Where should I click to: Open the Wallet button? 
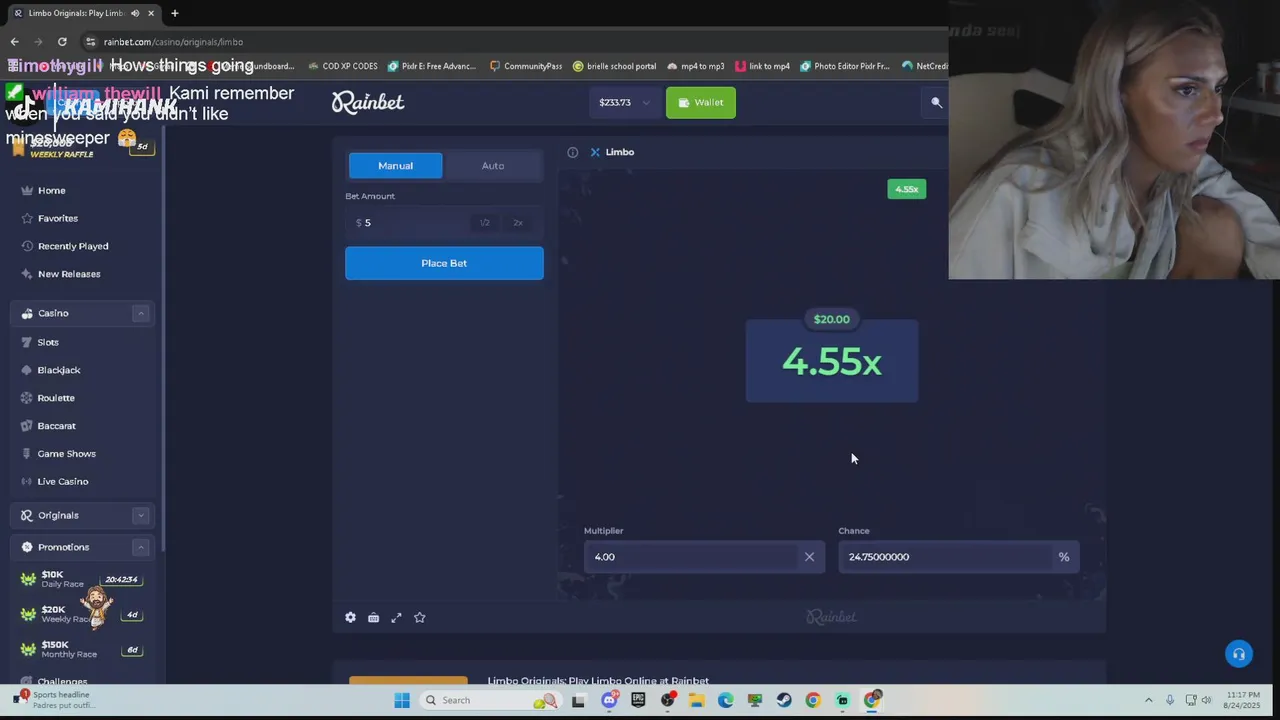[x=701, y=102]
